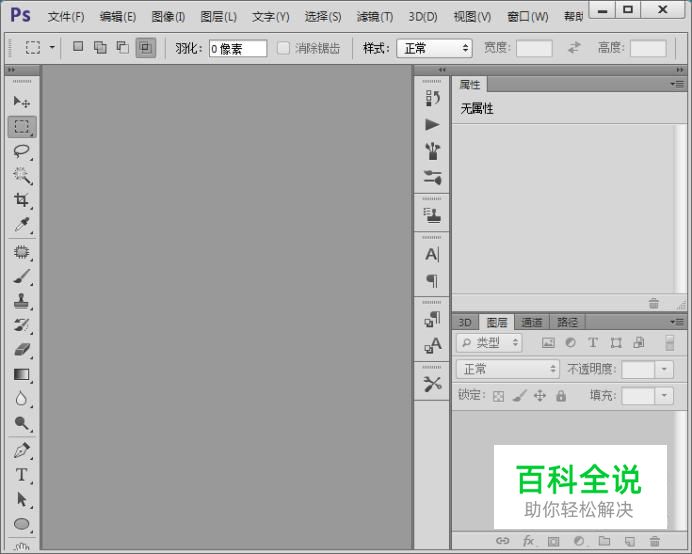Open the Layers panel flyout menu
Image resolution: width=692 pixels, height=554 pixels.
pyautogui.click(x=677, y=322)
